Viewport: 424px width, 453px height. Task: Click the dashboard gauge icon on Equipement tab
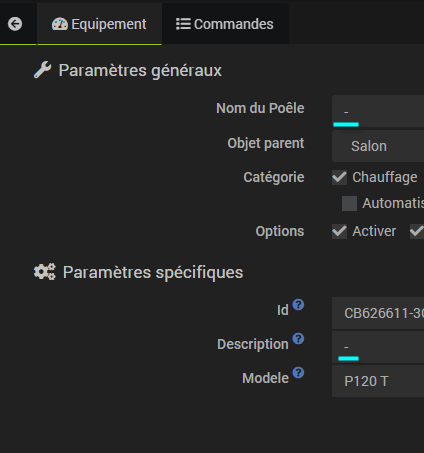(x=60, y=24)
